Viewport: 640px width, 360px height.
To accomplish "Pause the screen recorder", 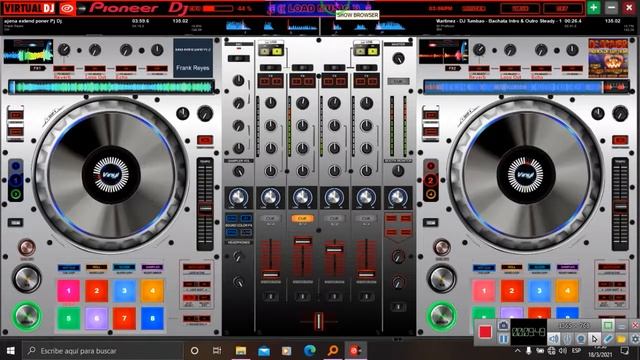I will 503,339.
